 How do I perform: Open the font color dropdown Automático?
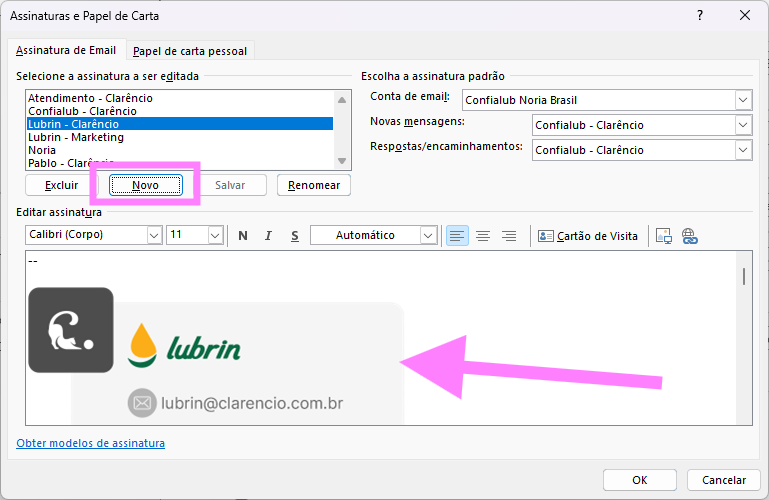pos(428,235)
